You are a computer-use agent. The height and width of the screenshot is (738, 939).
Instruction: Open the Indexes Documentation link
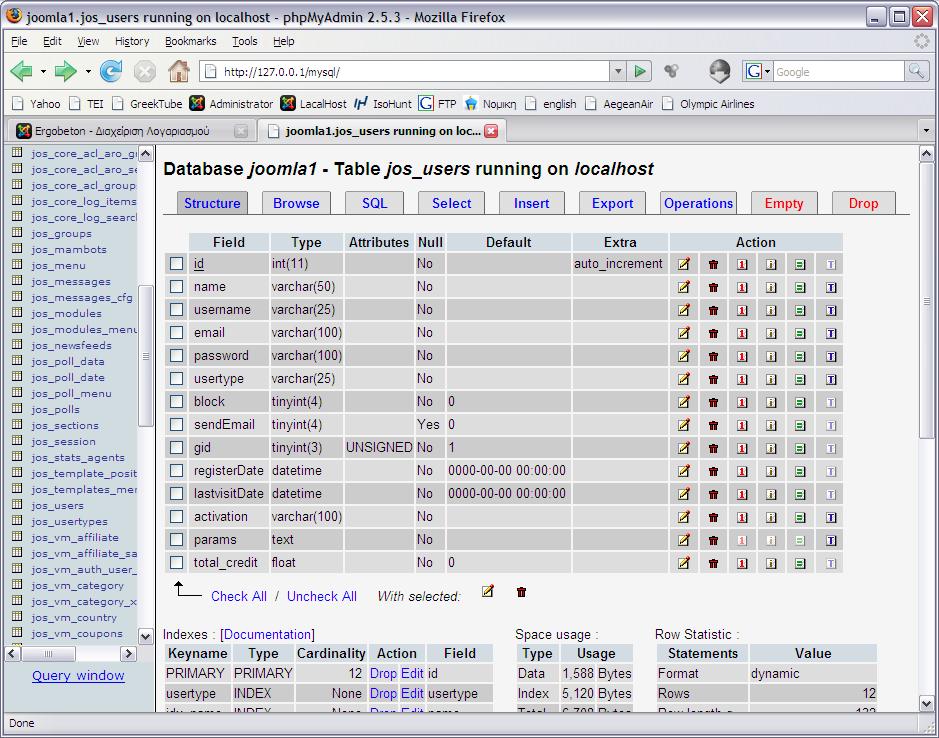pos(267,634)
